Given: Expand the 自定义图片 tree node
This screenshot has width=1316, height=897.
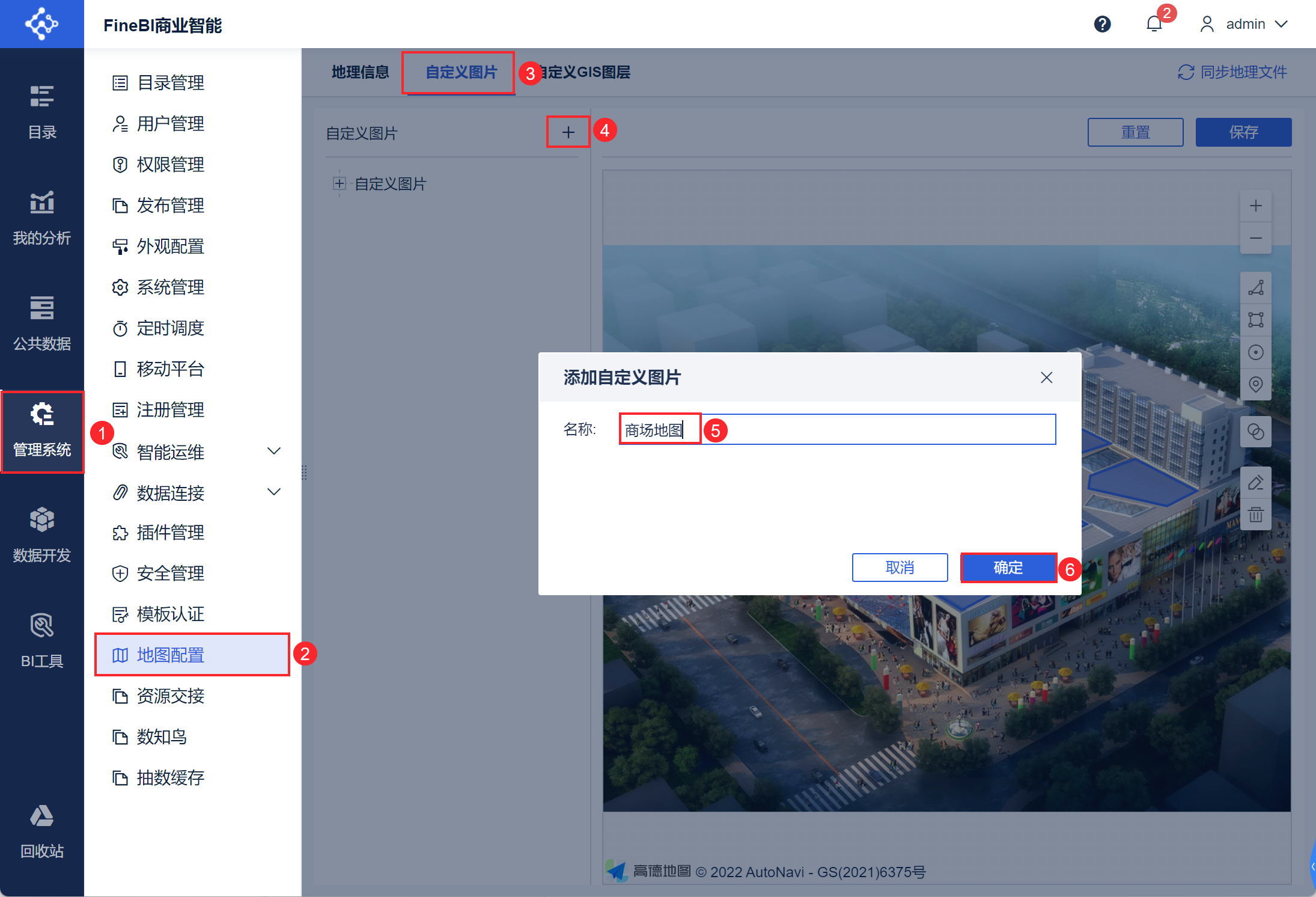Looking at the screenshot, I should [340, 183].
